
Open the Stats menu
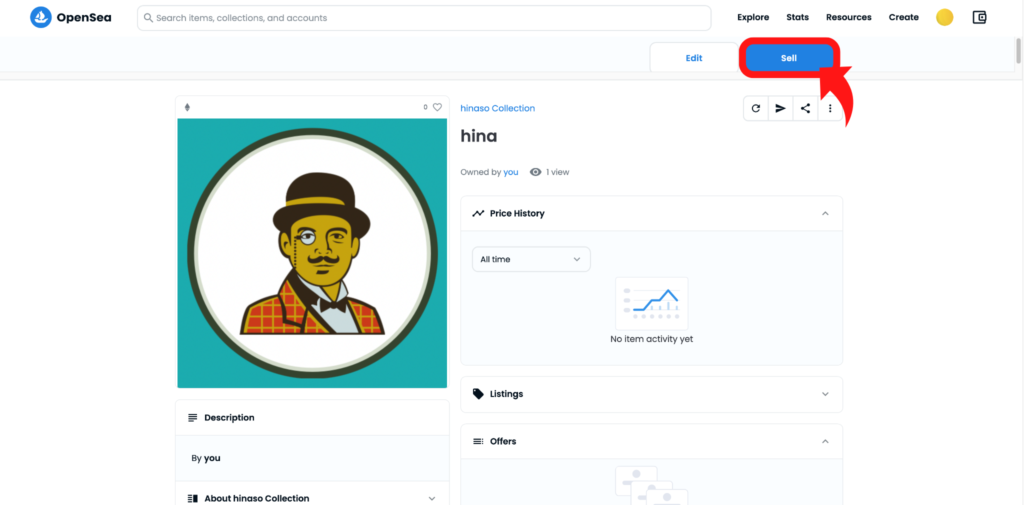tap(797, 18)
